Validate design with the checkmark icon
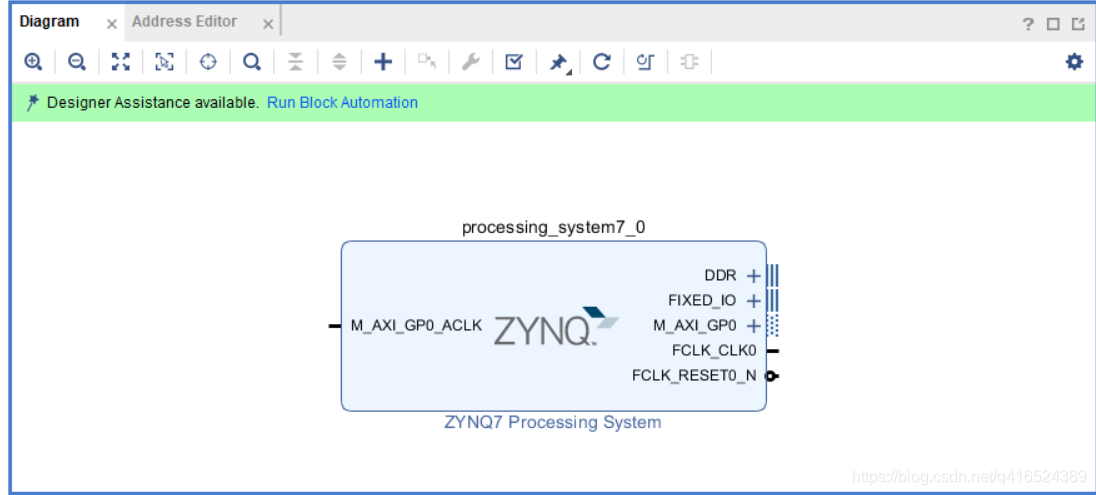This screenshot has height=495, width=1096. point(514,62)
